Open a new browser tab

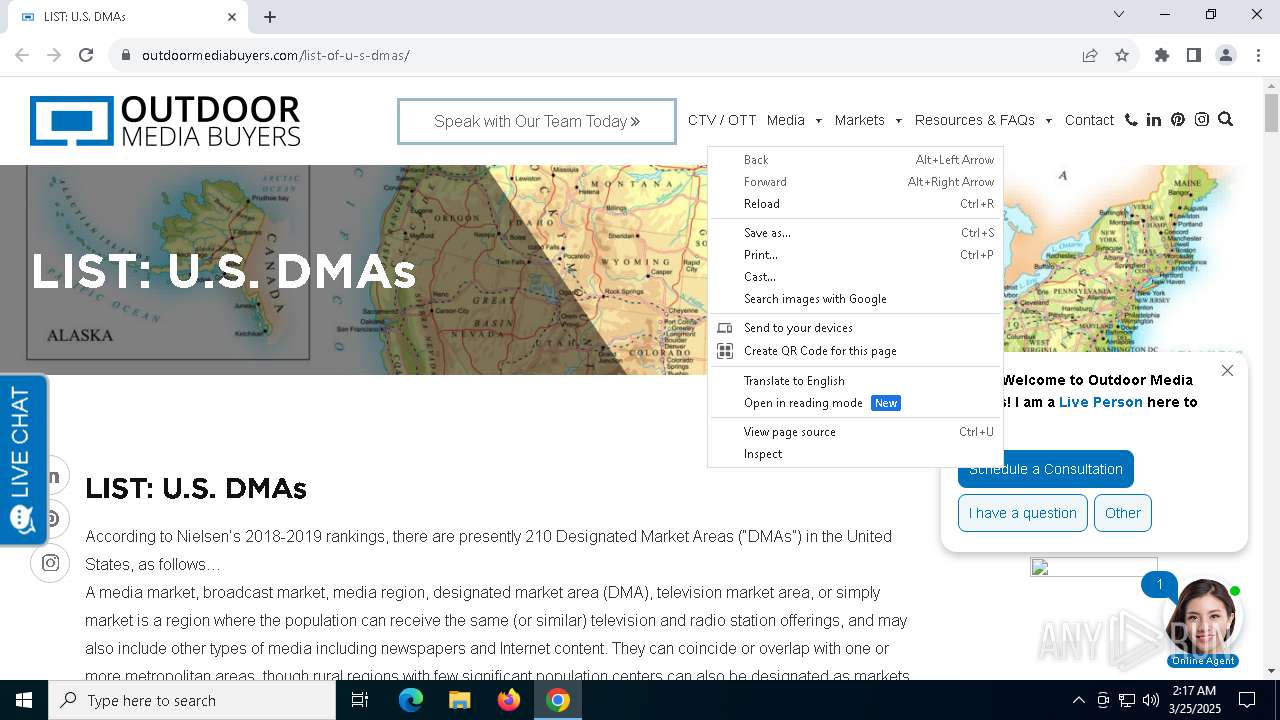270,17
